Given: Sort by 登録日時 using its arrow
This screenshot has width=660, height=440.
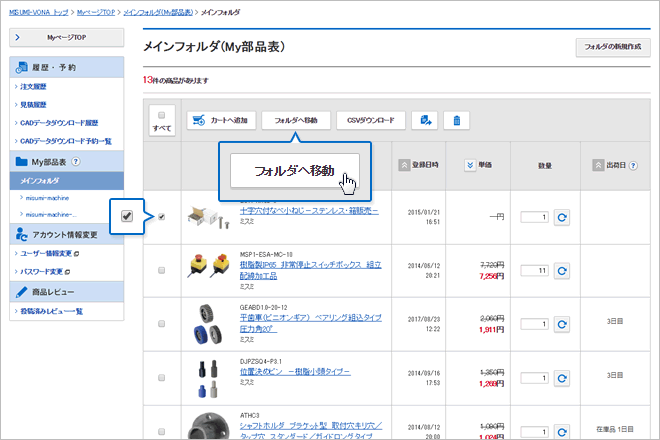Looking at the screenshot, I should [404, 165].
